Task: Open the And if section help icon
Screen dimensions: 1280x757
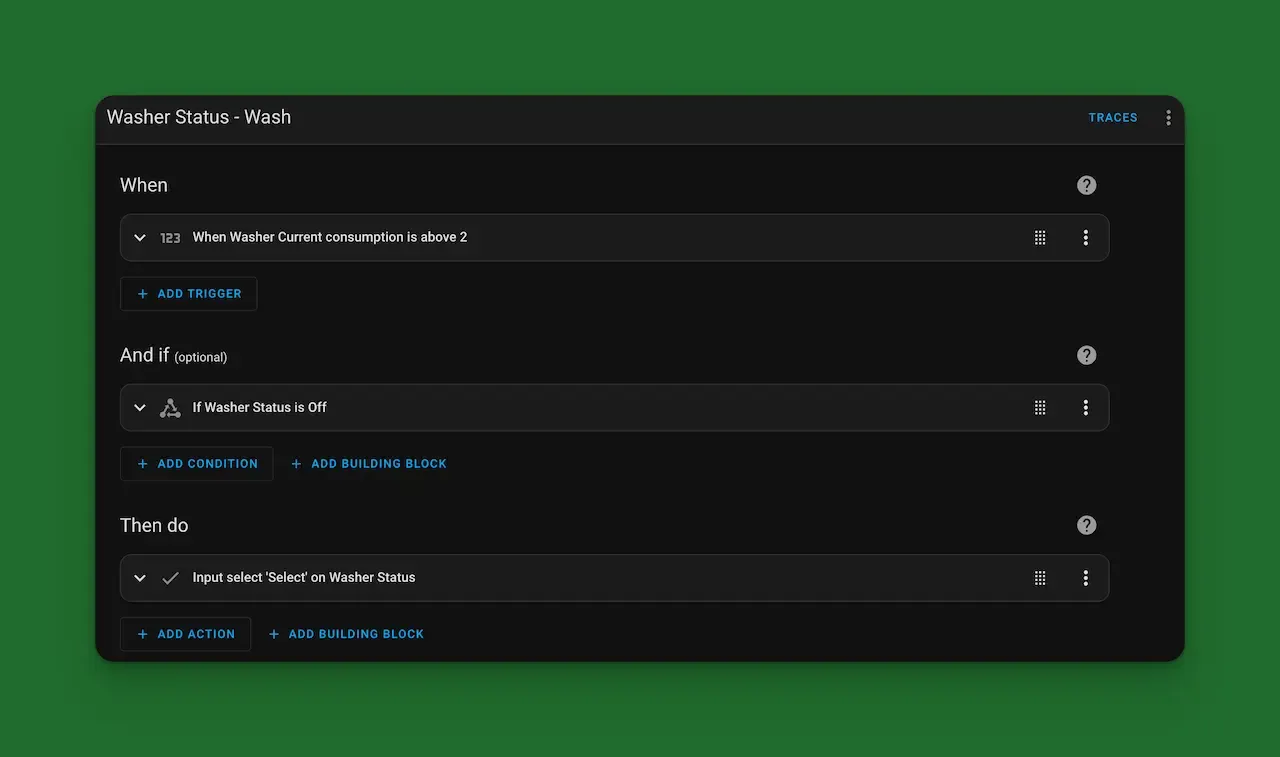Action: click(x=1086, y=354)
